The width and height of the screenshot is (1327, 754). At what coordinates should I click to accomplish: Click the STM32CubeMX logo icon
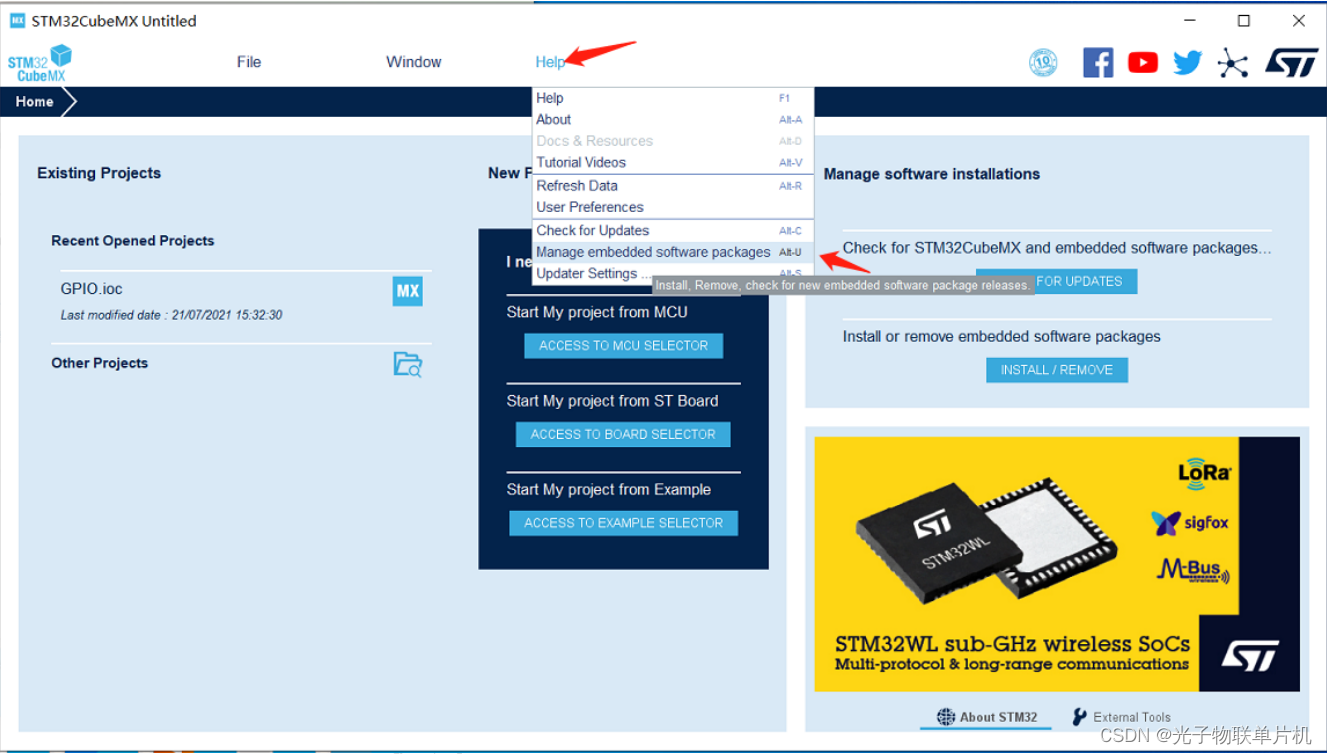(40, 63)
